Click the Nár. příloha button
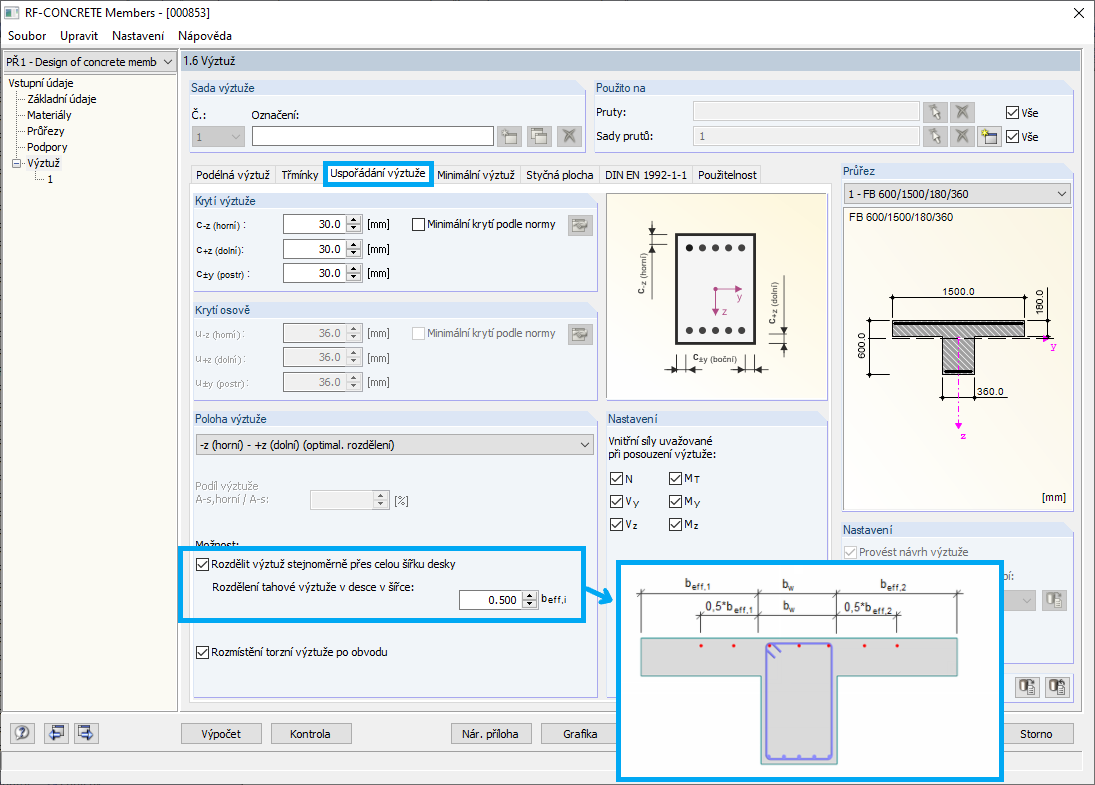1095x785 pixels. click(491, 733)
